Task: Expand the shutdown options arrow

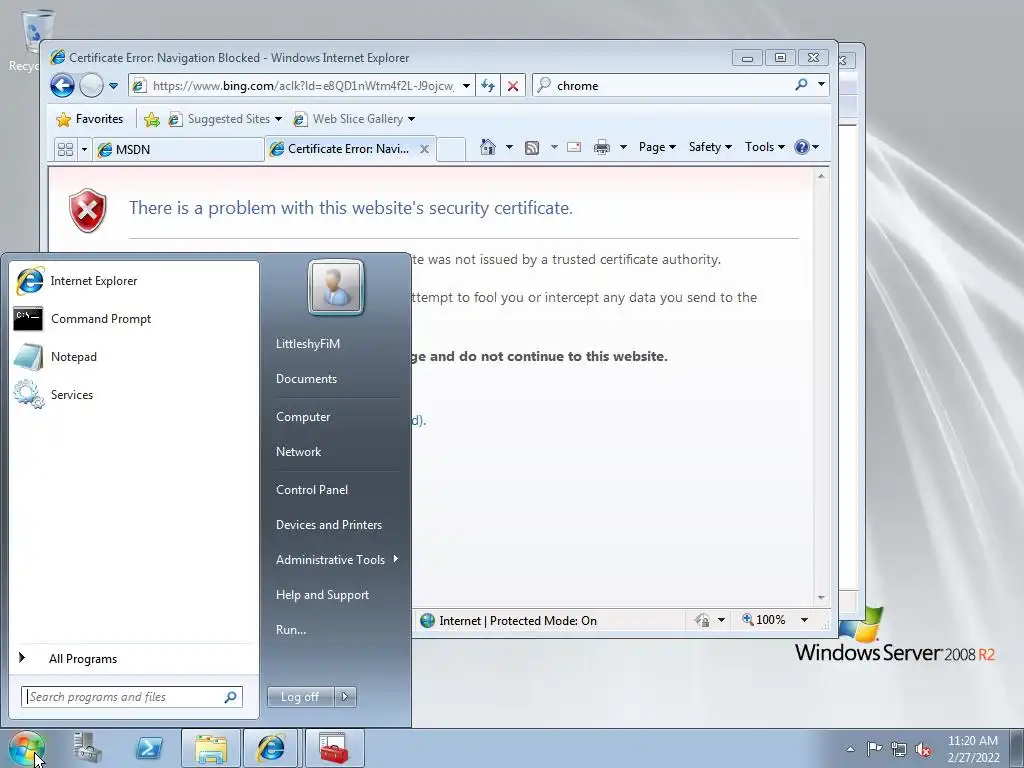Action: (x=345, y=697)
